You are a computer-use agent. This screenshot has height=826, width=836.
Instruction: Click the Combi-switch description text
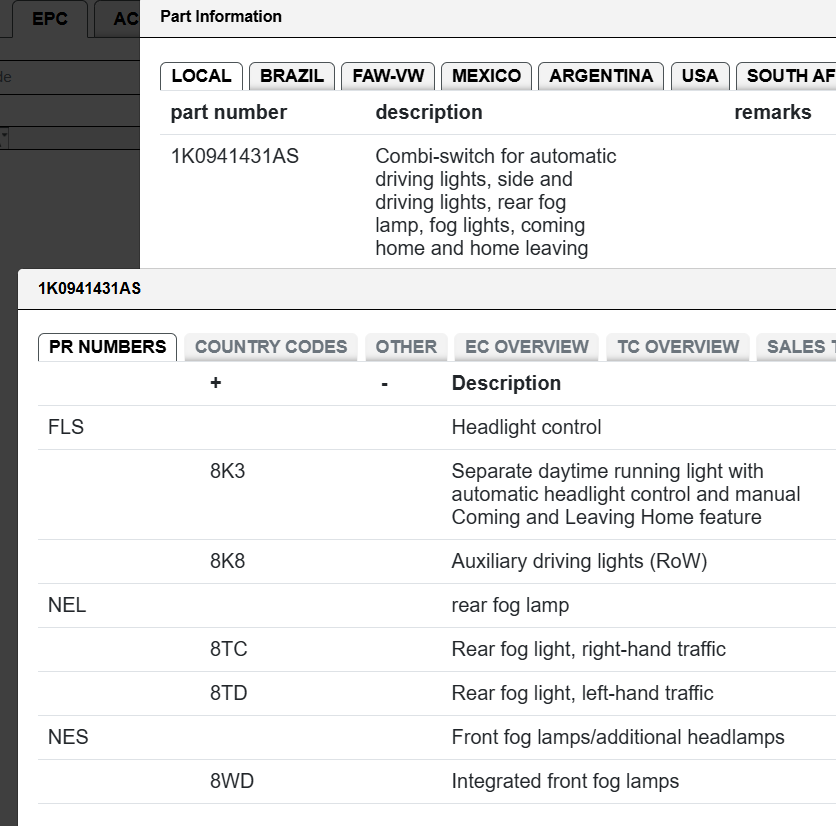496,202
